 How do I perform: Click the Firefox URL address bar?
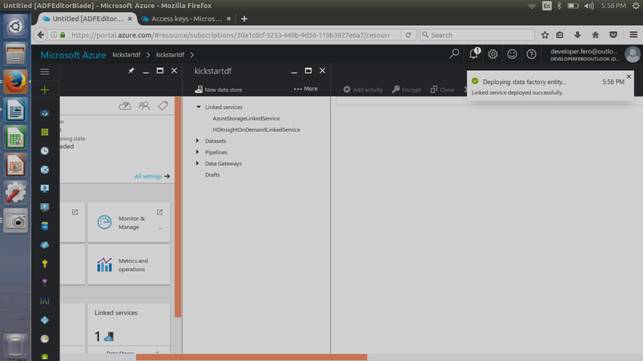point(230,35)
